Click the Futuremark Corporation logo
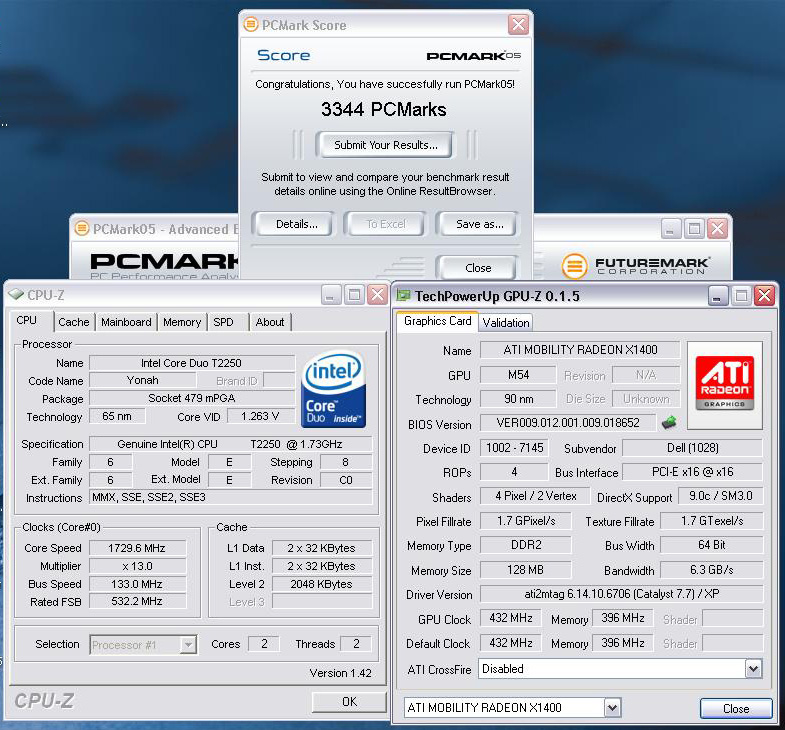Viewport: 785px width, 730px height. 636,265
